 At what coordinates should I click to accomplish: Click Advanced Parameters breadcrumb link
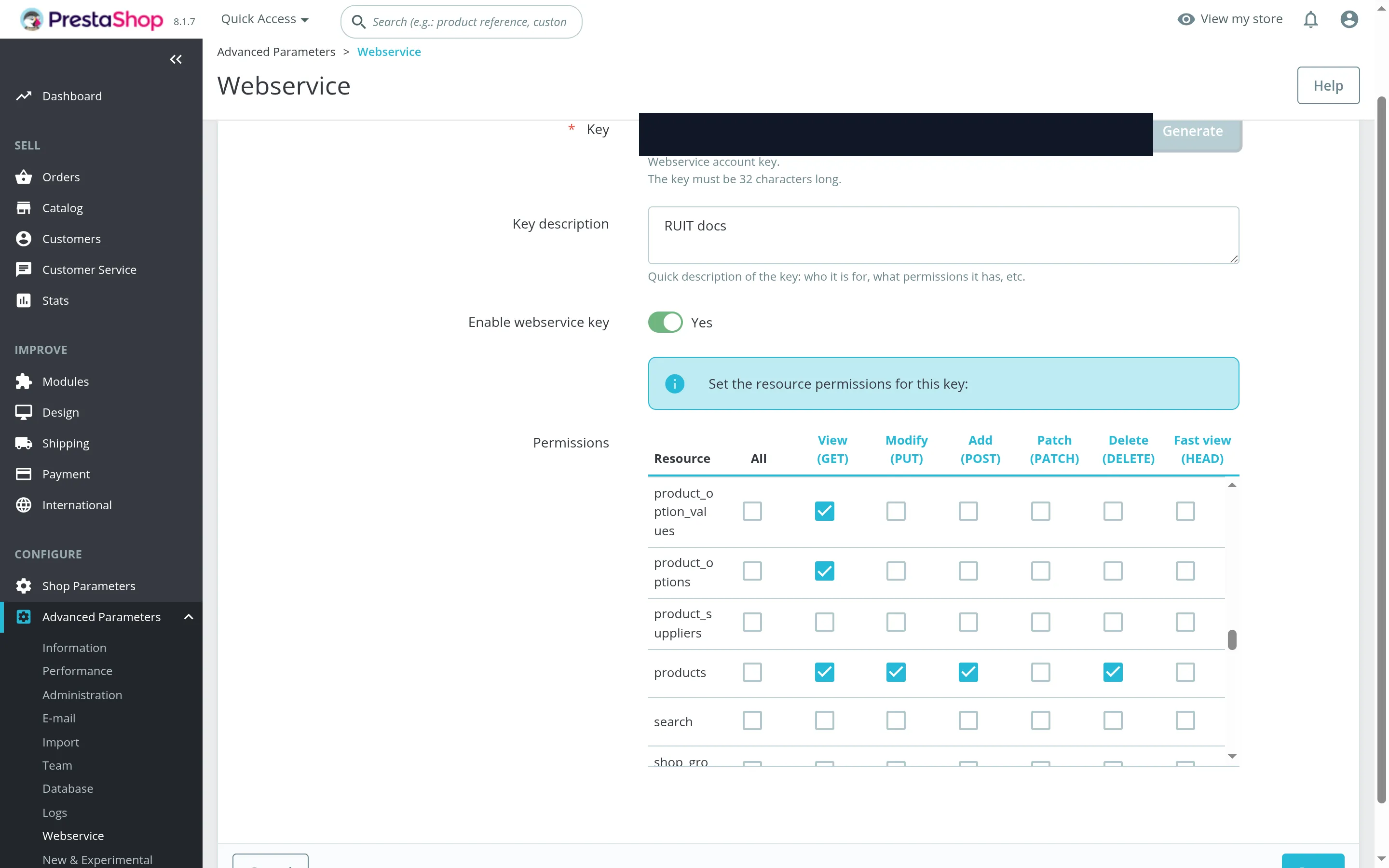click(x=276, y=52)
